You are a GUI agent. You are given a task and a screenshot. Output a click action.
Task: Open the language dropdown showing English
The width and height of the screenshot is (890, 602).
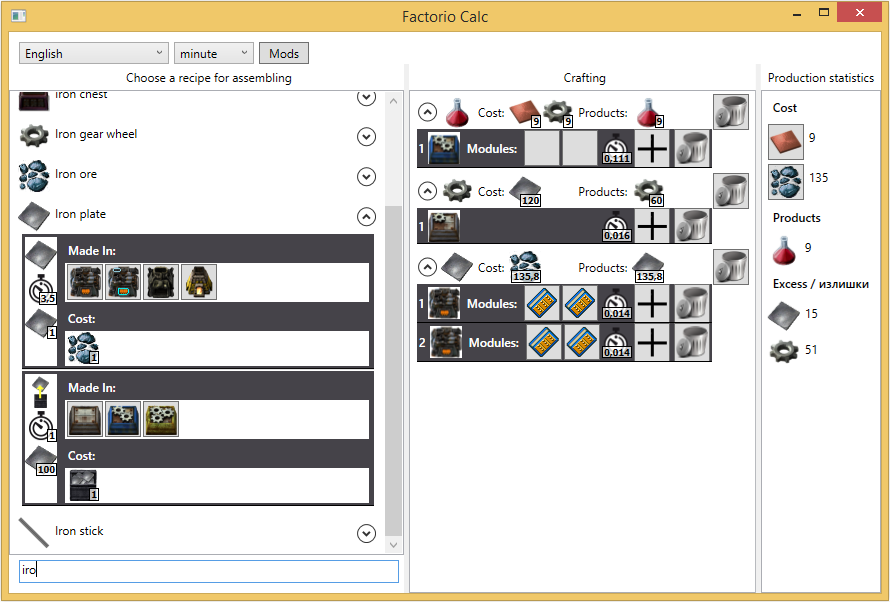[x=94, y=53]
